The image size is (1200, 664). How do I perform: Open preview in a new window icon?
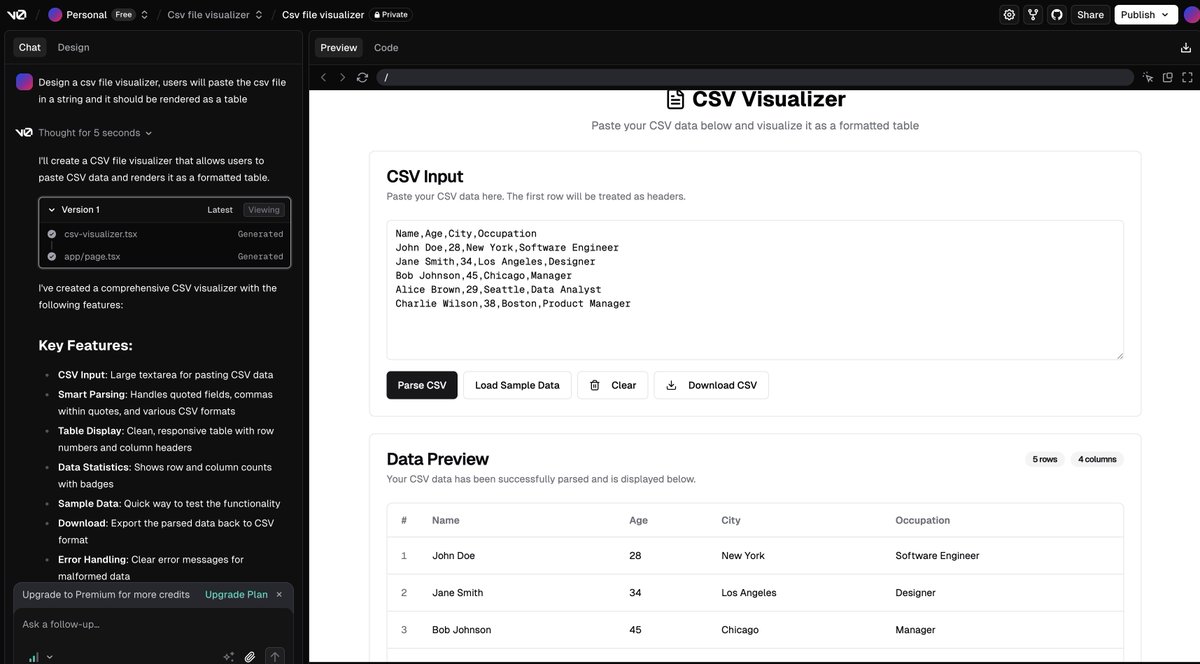point(1167,77)
